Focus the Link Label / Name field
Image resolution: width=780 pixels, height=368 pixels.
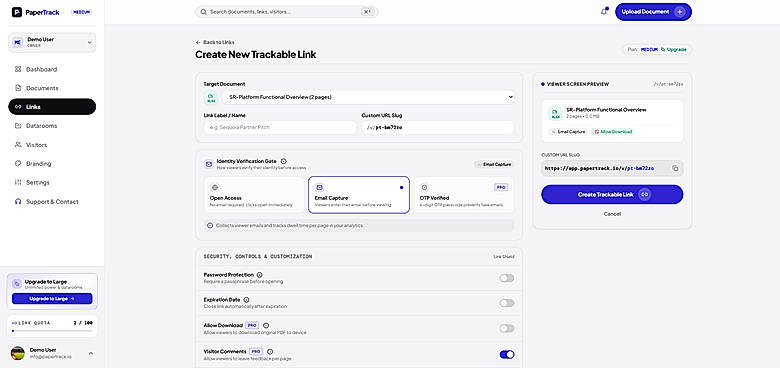(280, 127)
